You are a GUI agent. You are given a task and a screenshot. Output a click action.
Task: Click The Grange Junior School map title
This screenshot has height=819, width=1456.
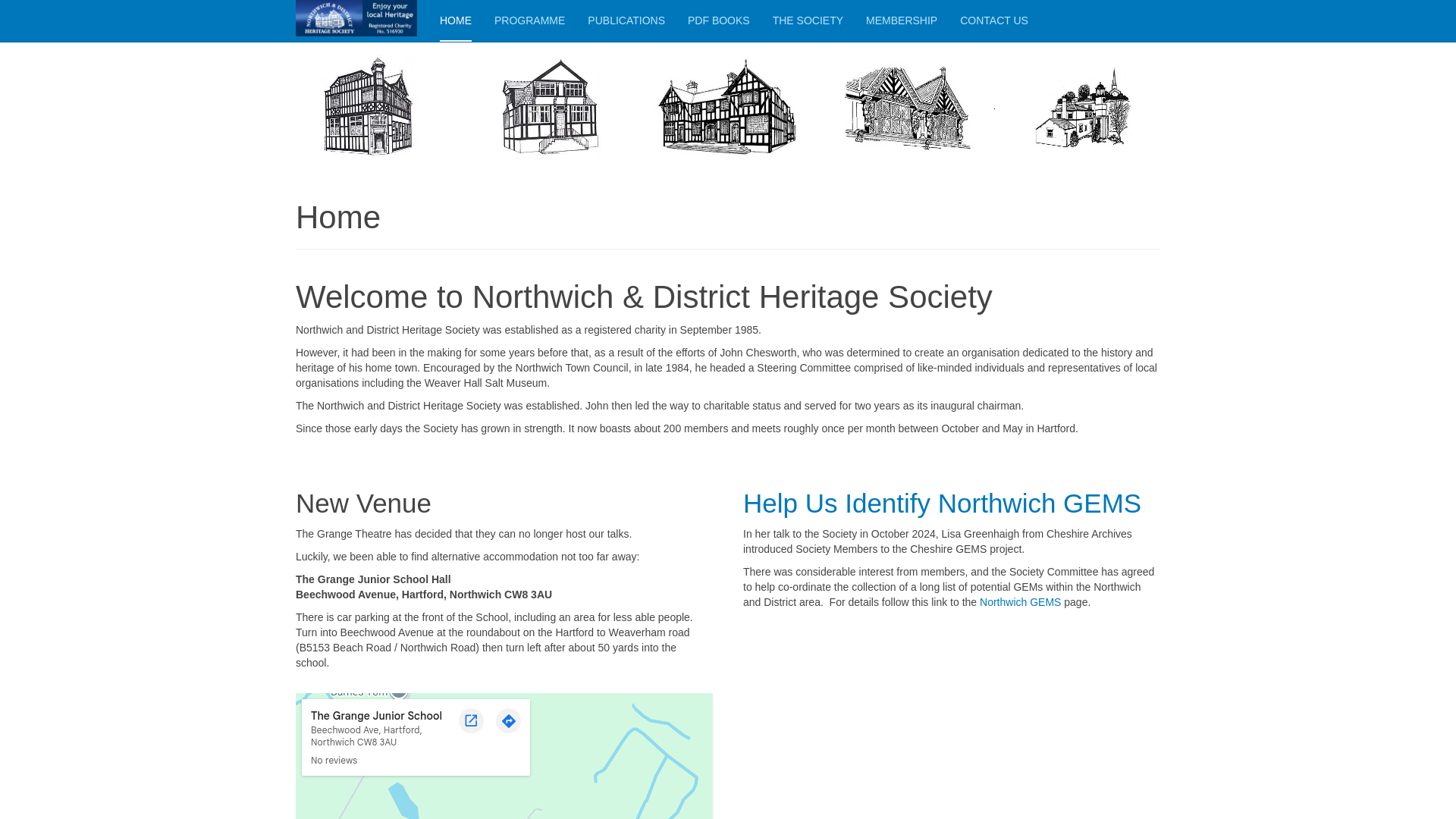coord(376,716)
